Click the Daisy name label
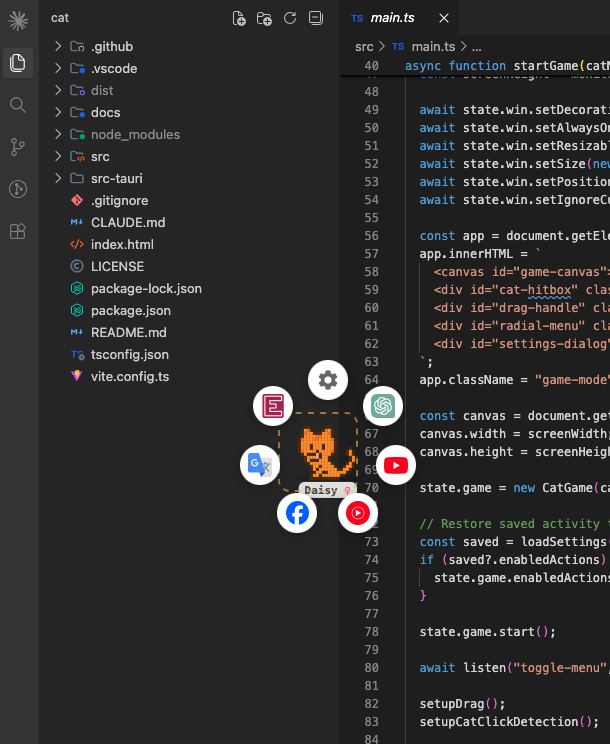610x744 pixels. tap(327, 490)
